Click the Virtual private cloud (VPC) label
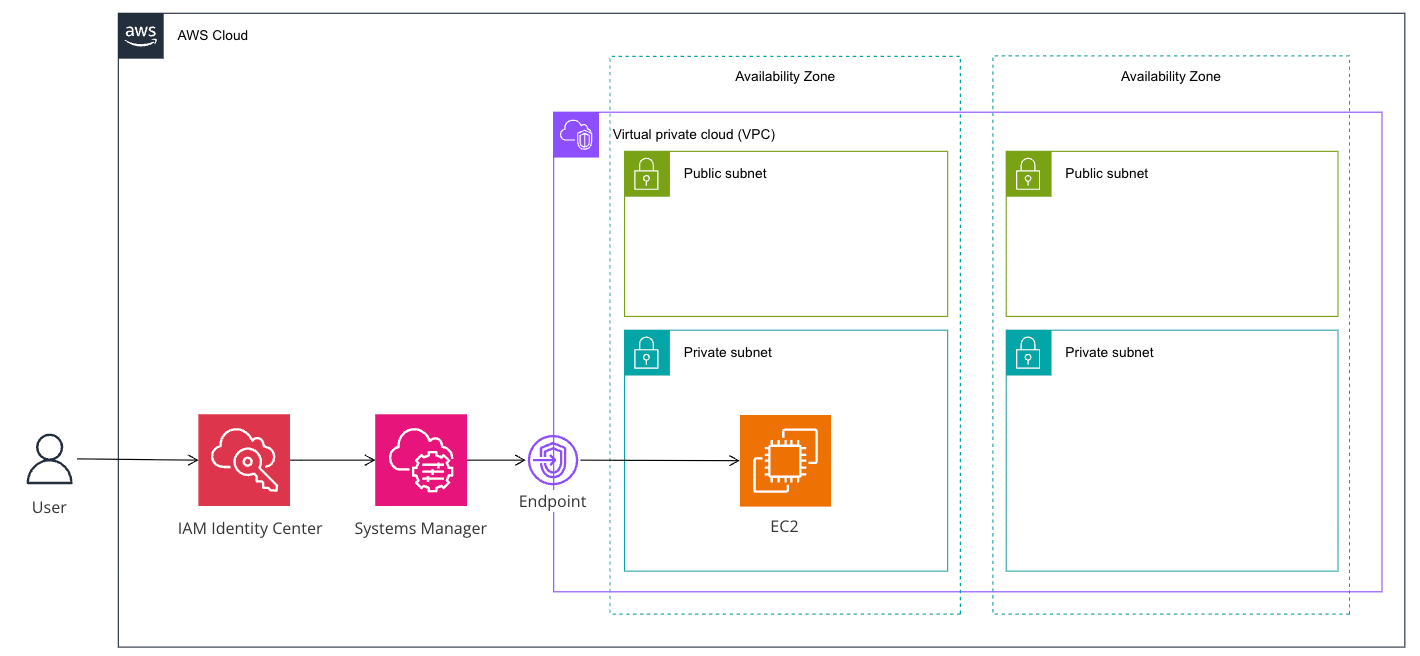This screenshot has height=656, width=1420. click(x=694, y=134)
